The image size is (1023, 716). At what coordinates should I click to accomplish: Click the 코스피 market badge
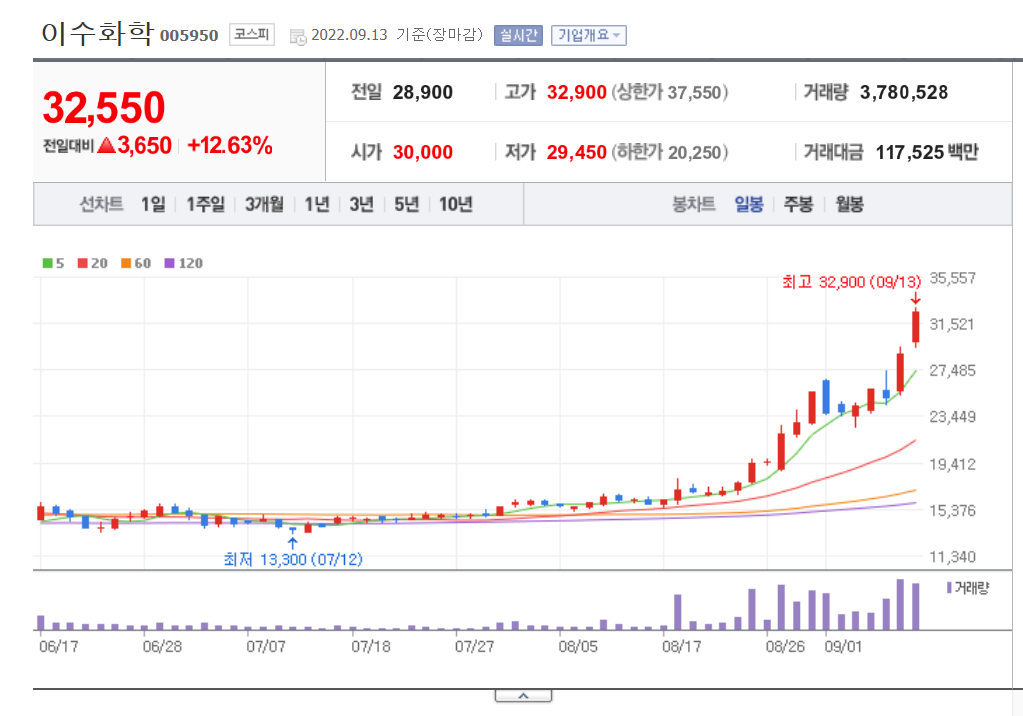coord(252,35)
